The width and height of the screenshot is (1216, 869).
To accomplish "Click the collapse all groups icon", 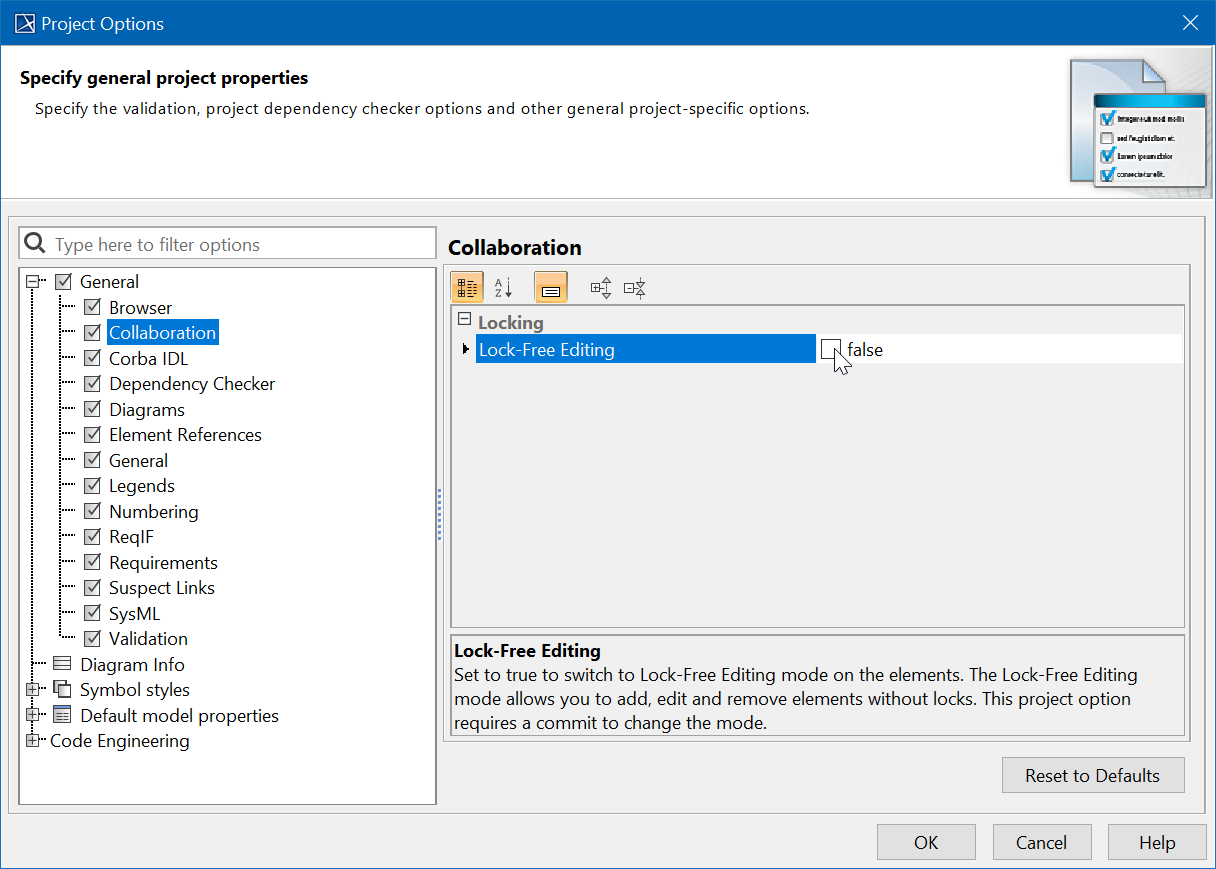I will click(x=635, y=289).
